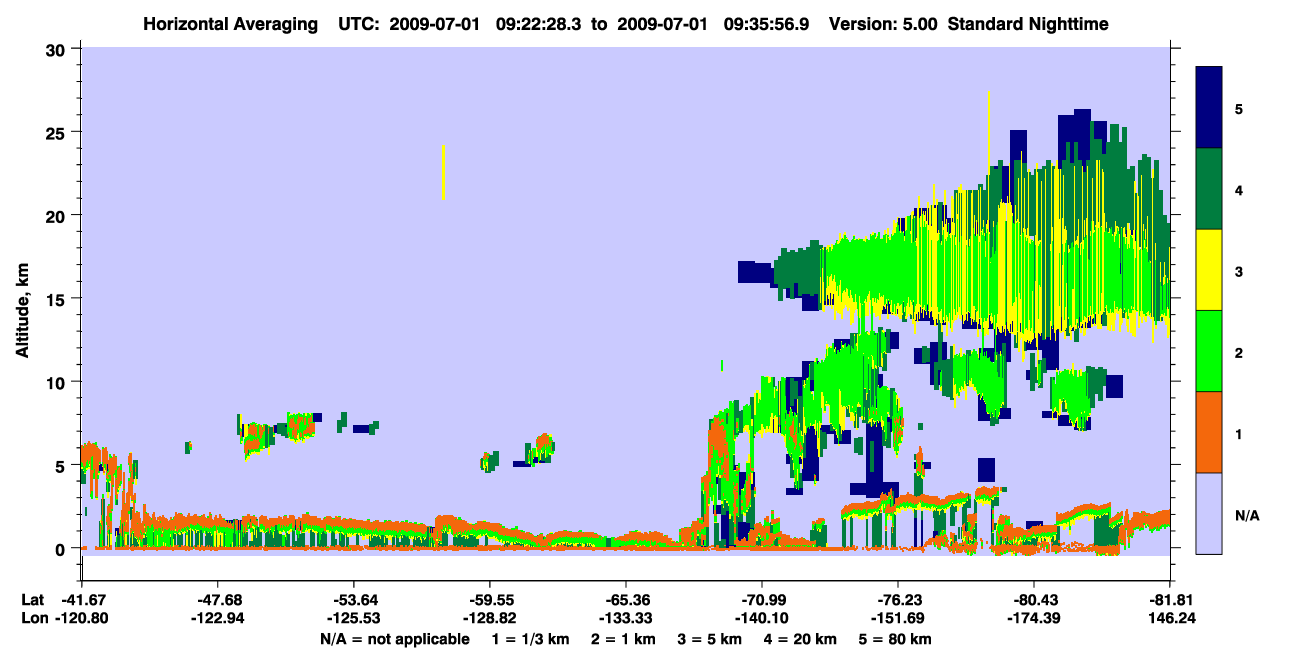Click the longitude value -140.10
The height and width of the screenshot is (667, 1300).
point(762,619)
